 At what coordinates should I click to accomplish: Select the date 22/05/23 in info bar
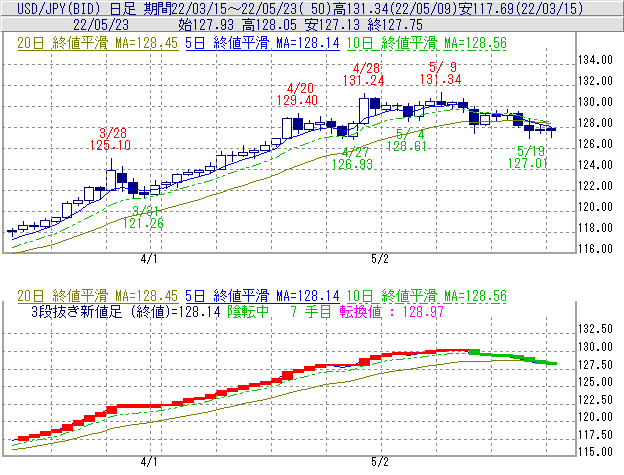click(x=101, y=25)
